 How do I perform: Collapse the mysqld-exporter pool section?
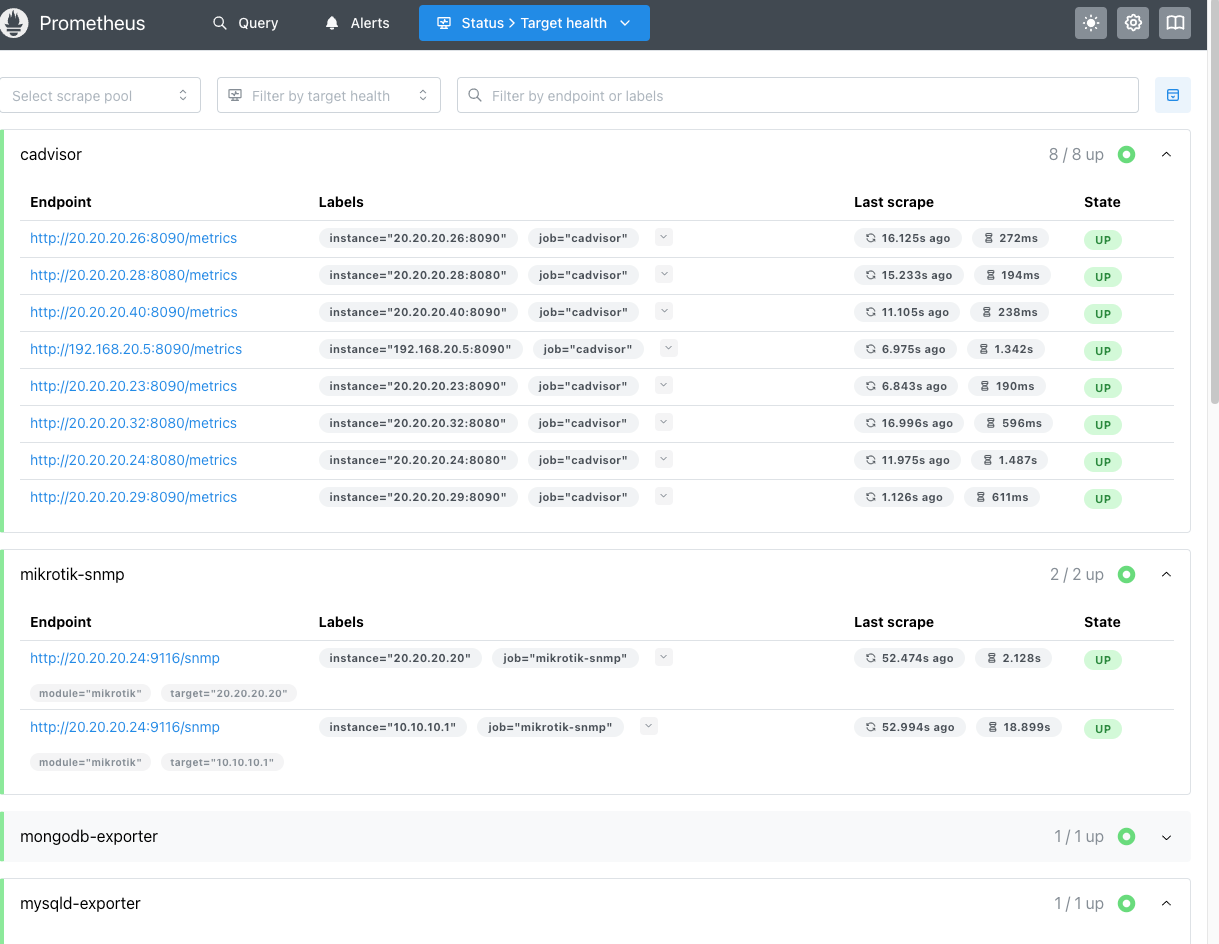(1166, 903)
